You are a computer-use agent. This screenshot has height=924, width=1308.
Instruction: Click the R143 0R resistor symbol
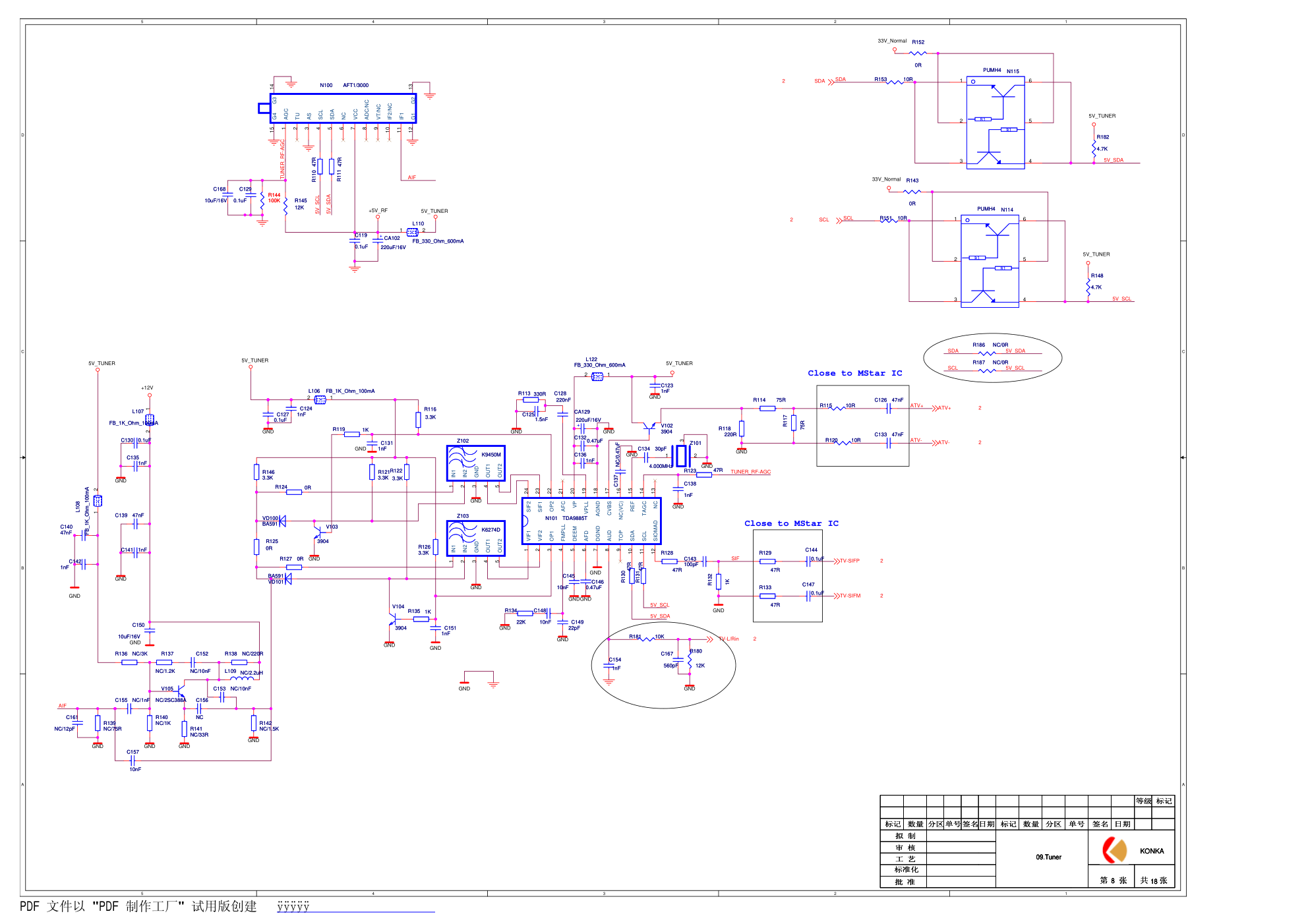coord(912,192)
